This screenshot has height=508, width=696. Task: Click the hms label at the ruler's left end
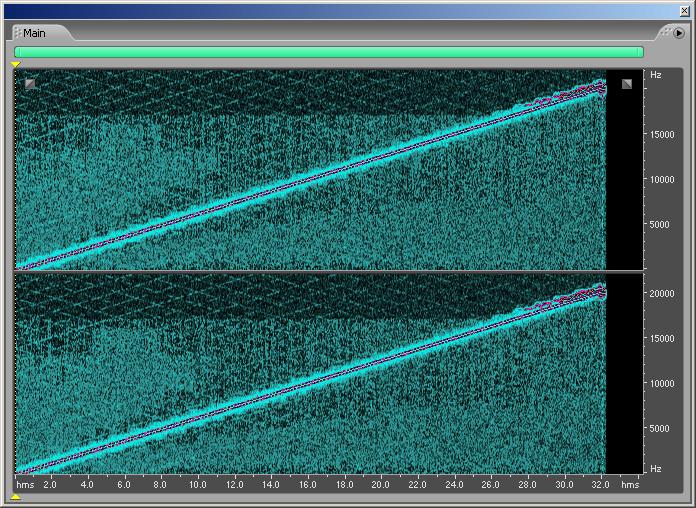coord(25,484)
